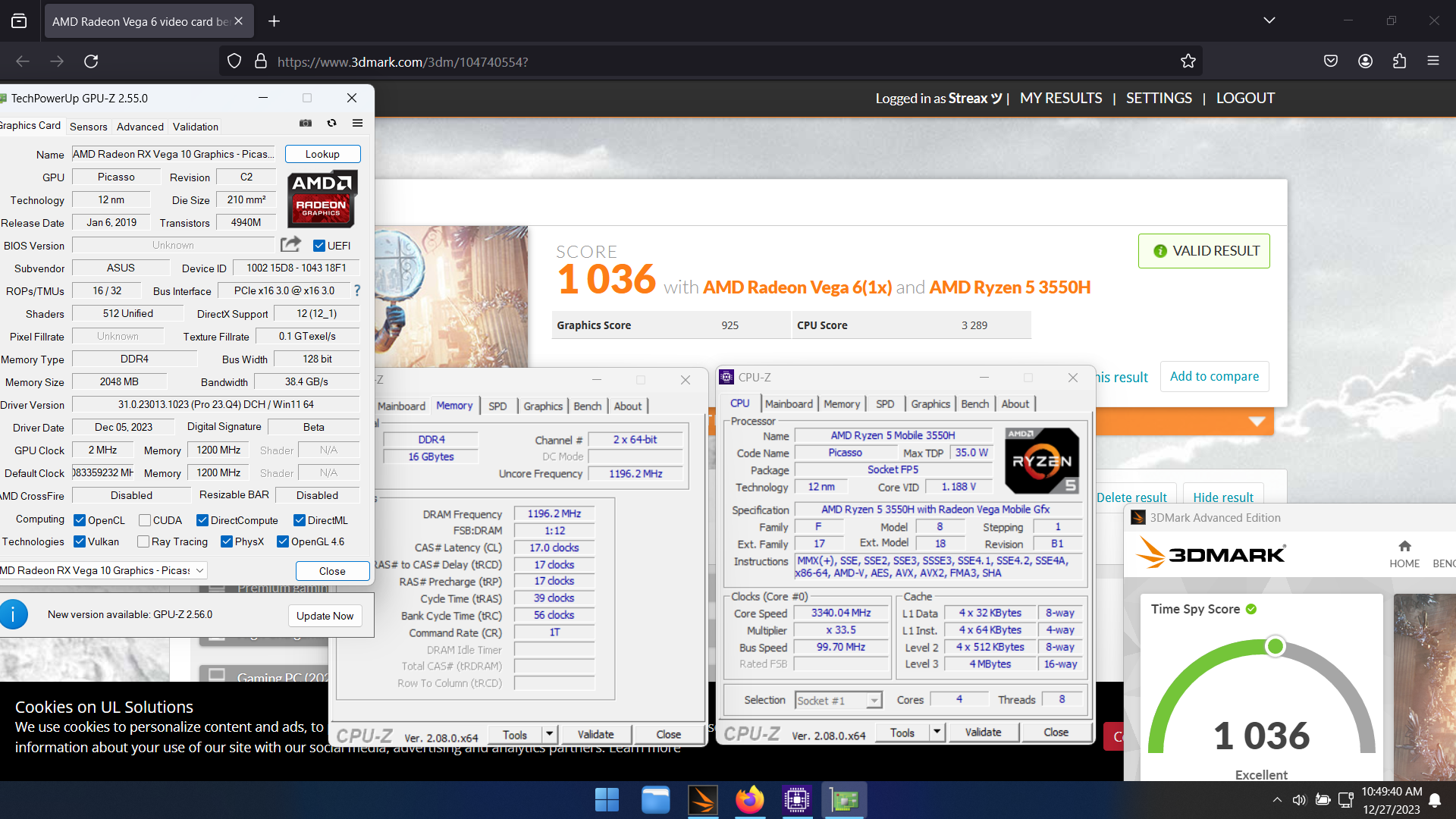Click the GPU-Z screenshot camera icon

click(306, 123)
